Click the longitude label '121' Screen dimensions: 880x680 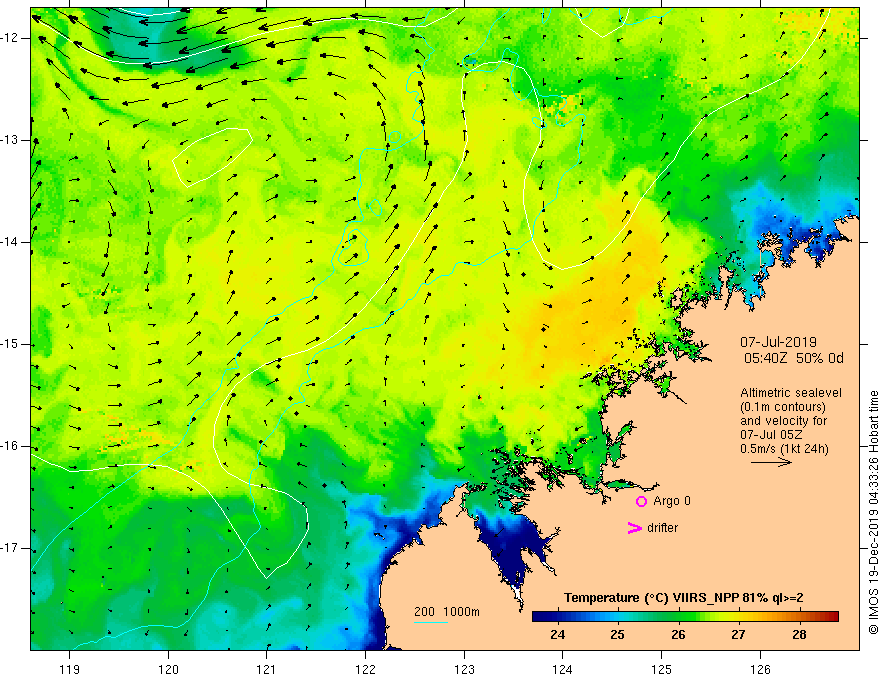267,669
